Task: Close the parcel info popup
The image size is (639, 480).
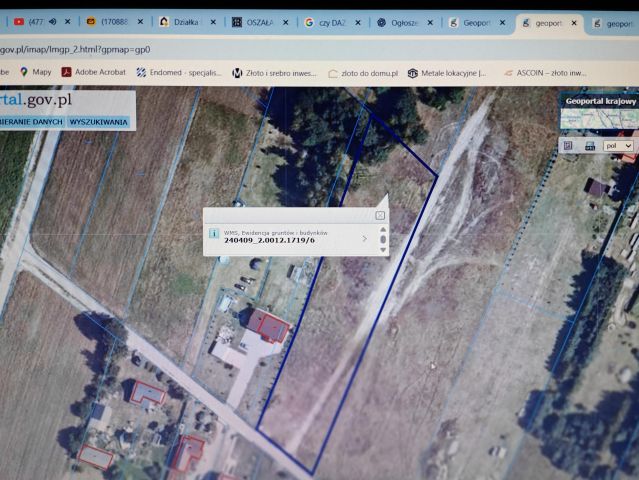Action: 380,216
